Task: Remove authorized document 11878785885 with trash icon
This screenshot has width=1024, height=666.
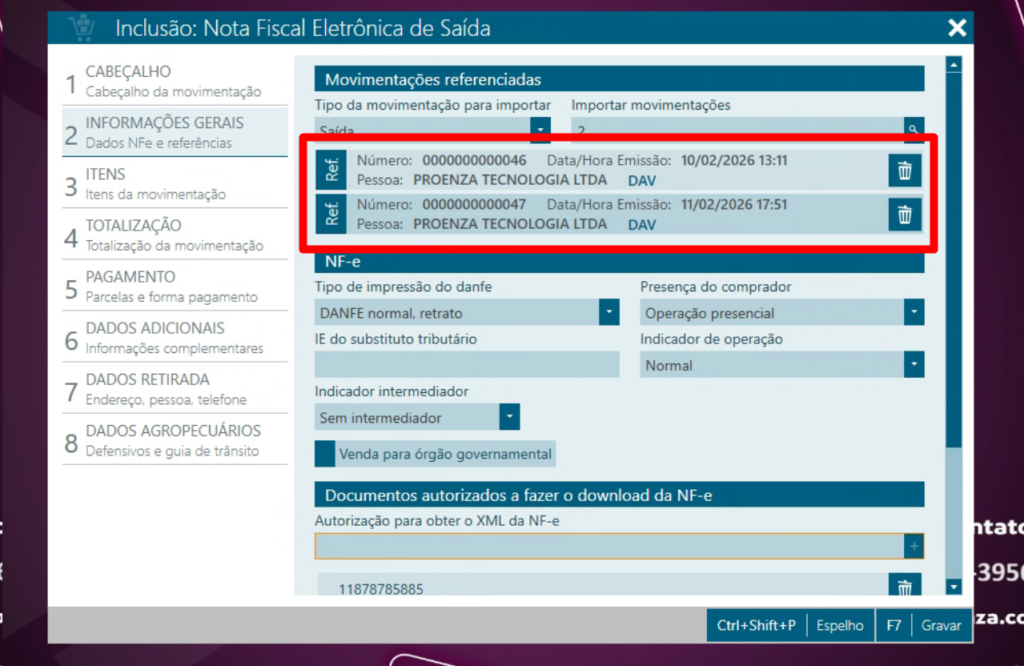Action: pos(904,589)
